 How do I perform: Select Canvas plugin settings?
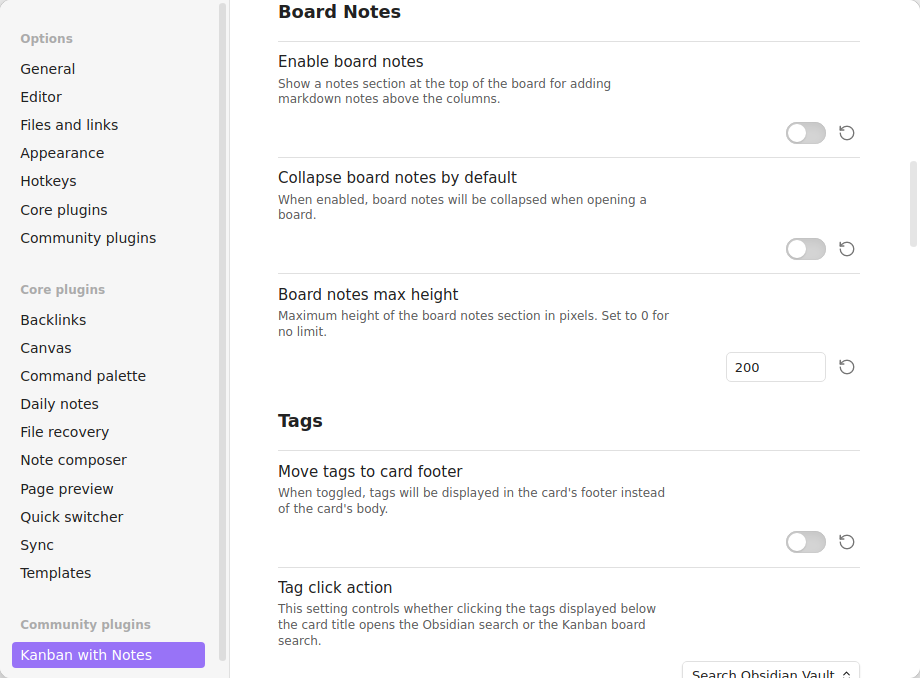[109, 348]
